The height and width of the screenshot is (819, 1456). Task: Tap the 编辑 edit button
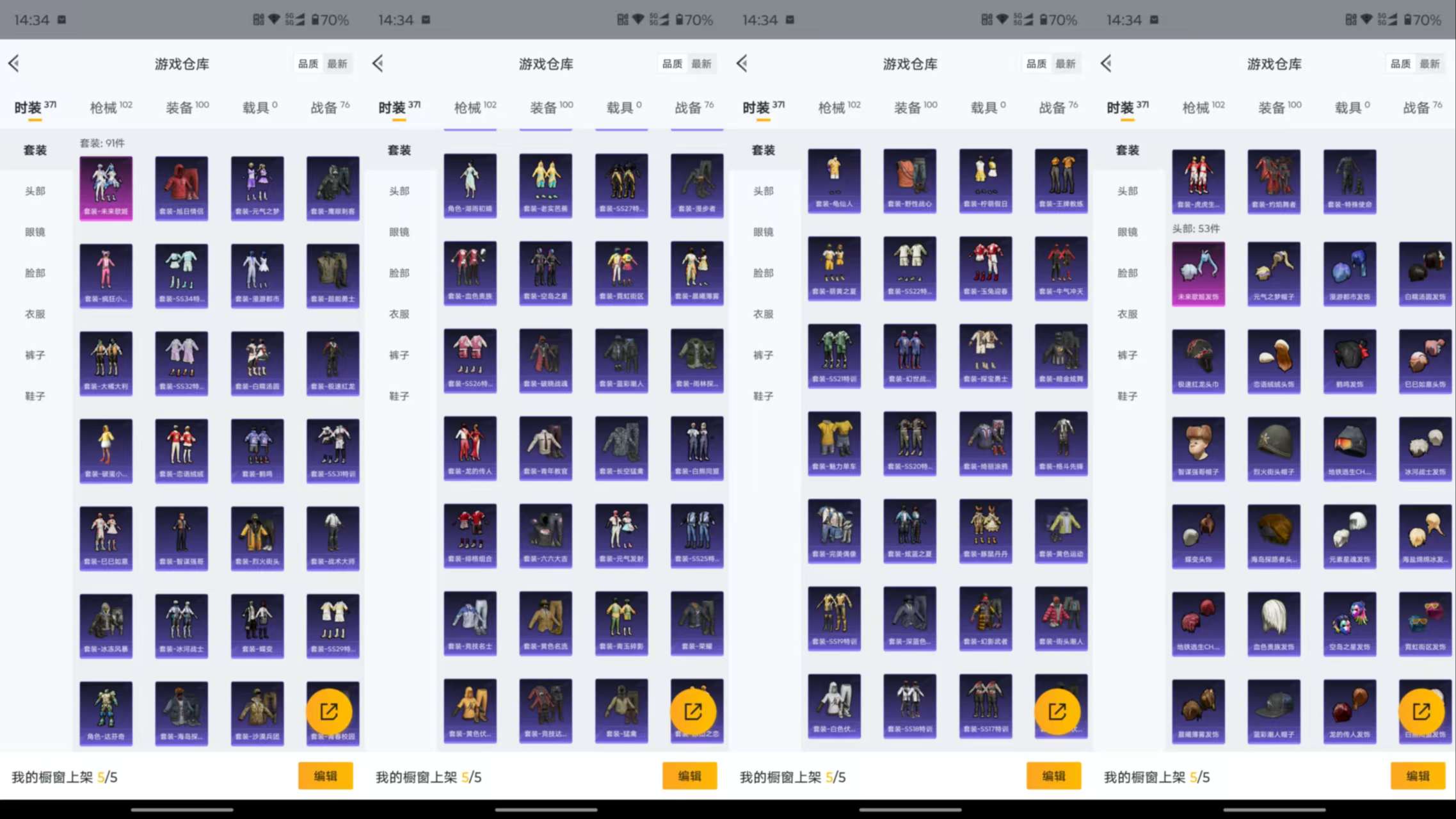point(326,775)
